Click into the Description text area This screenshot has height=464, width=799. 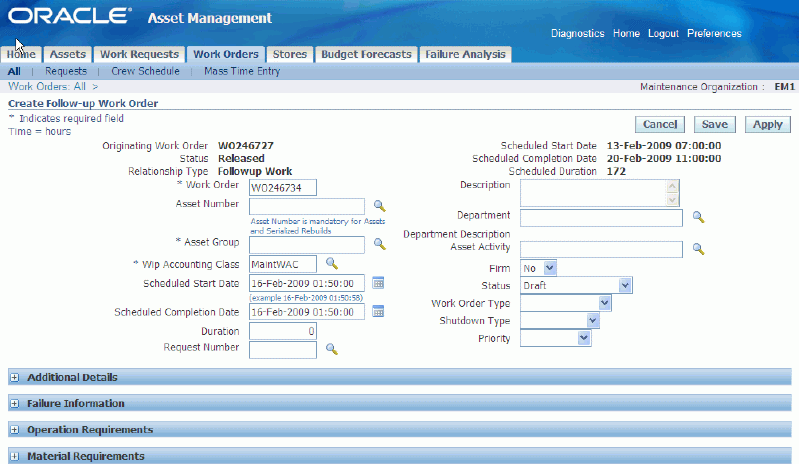[x=593, y=193]
